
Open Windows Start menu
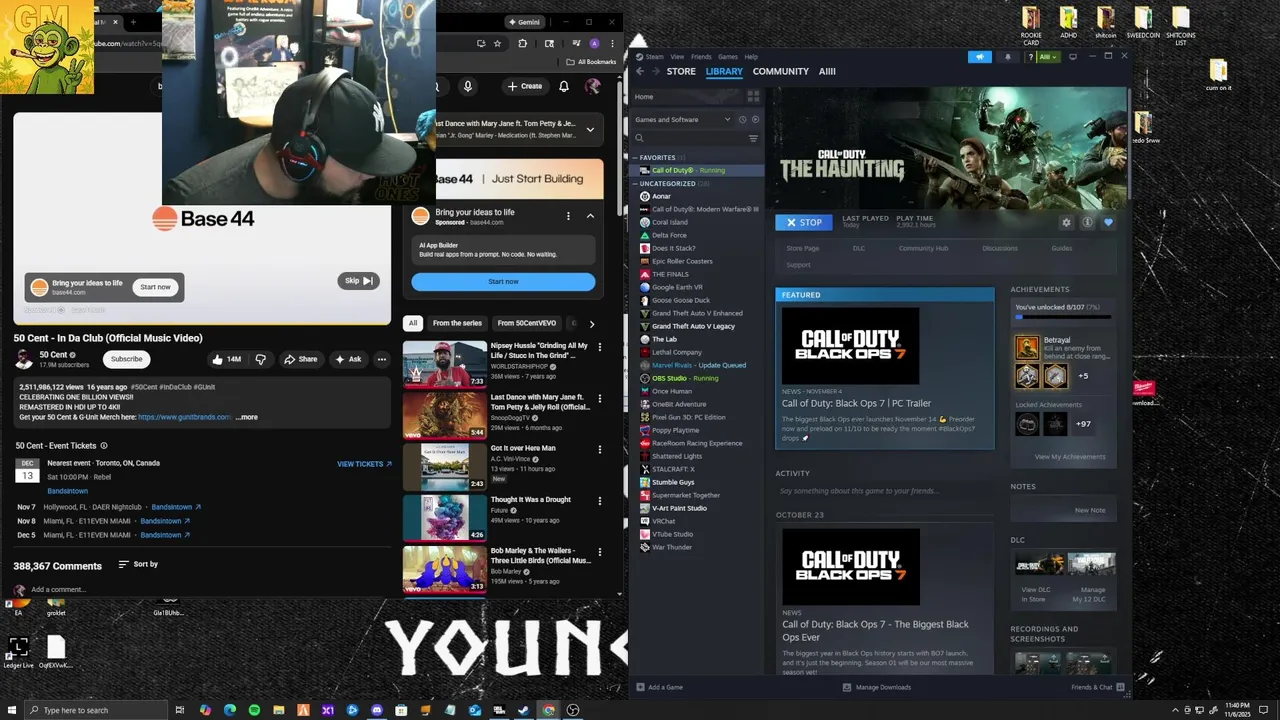pyautogui.click(x=12, y=710)
